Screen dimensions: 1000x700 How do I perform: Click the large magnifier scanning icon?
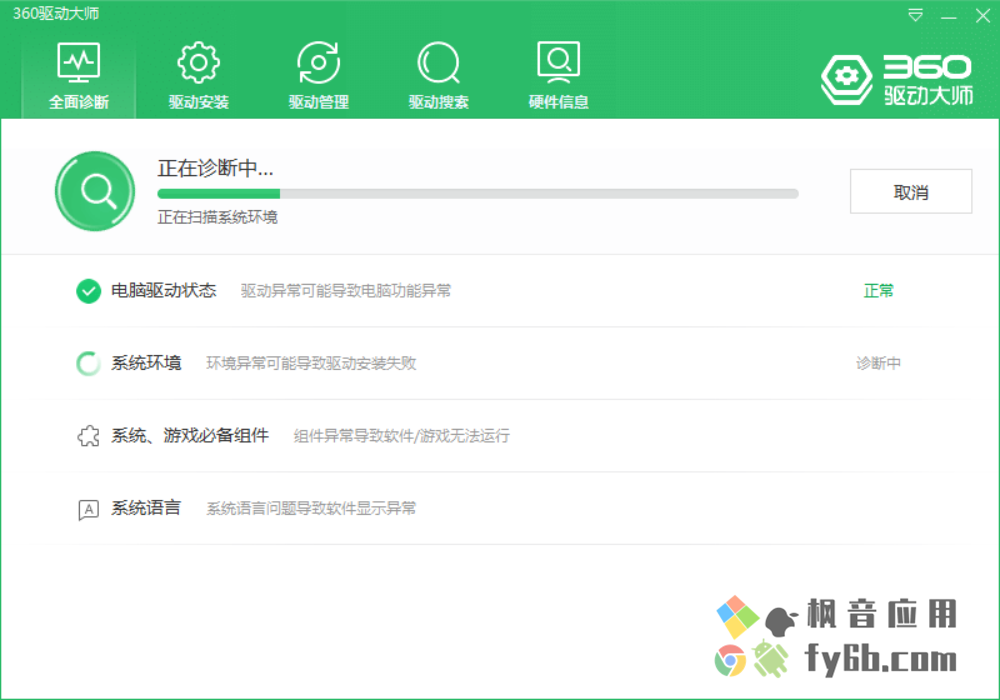click(95, 191)
